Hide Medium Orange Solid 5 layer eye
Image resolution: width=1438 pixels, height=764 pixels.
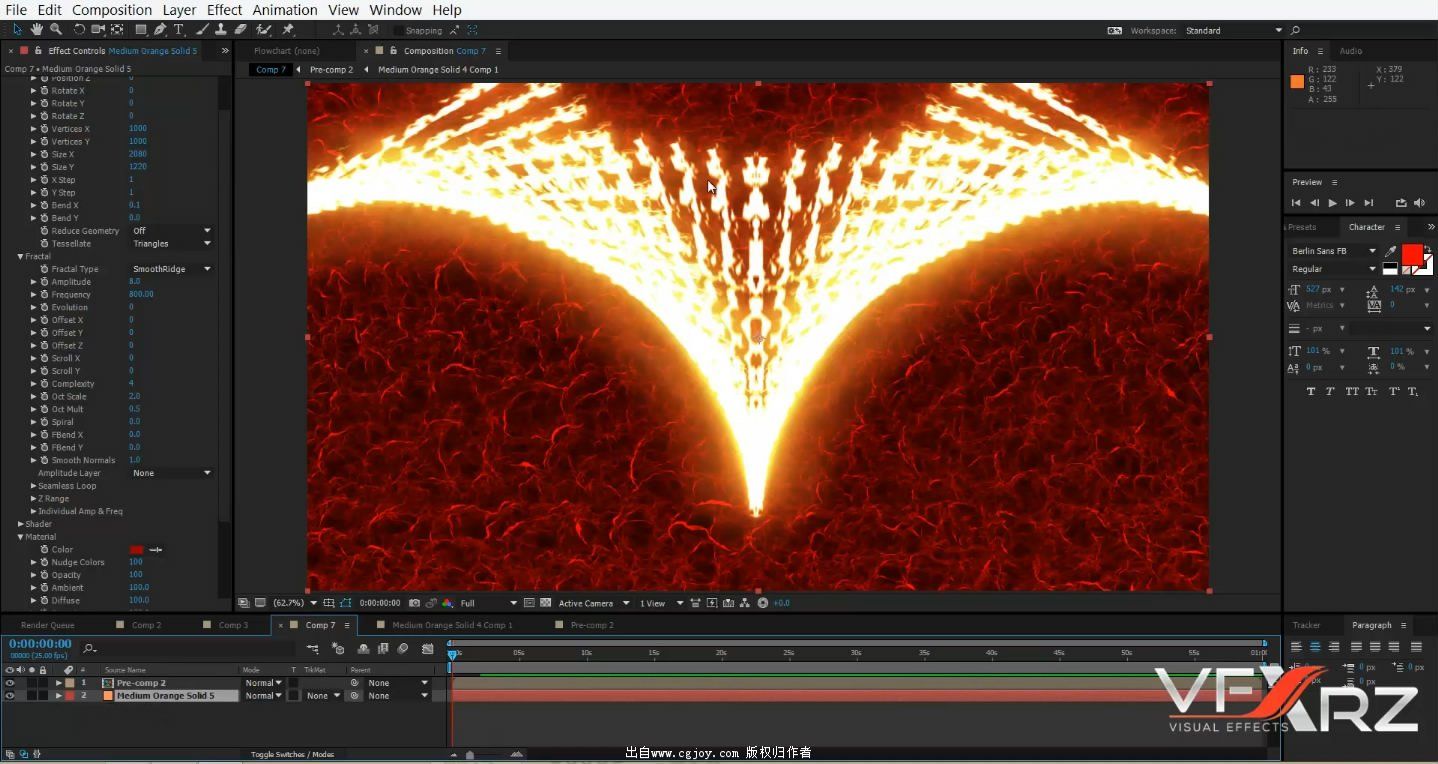click(10, 696)
